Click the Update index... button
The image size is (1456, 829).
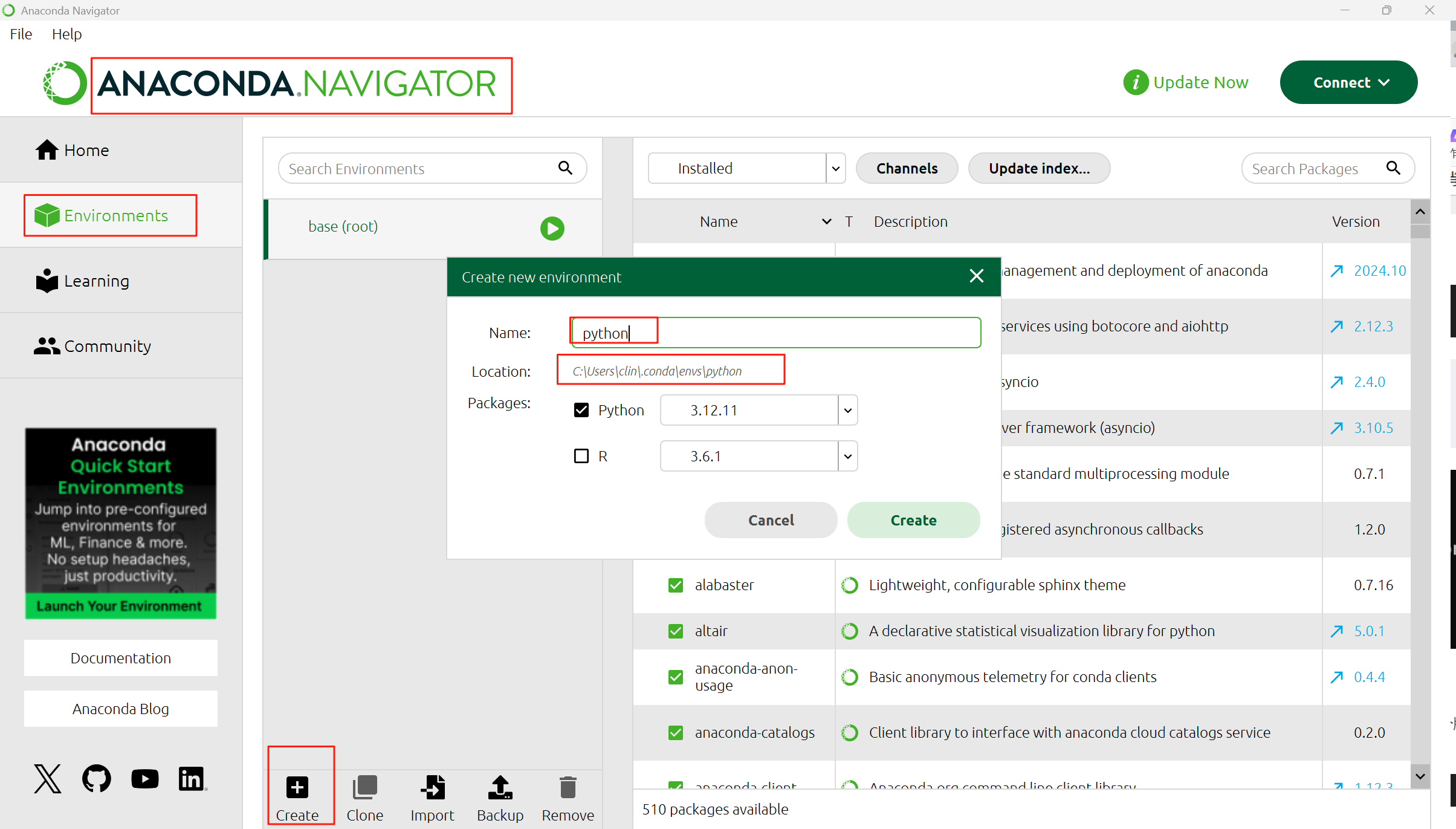pos(1039,169)
